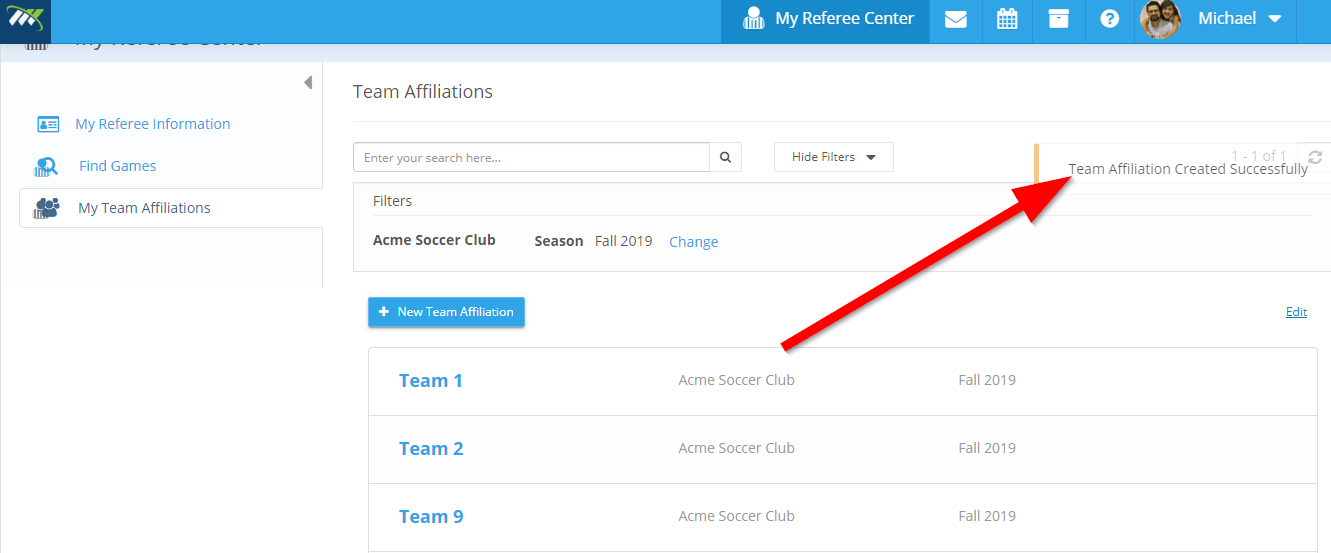Open Team 9 affiliation

point(431,517)
